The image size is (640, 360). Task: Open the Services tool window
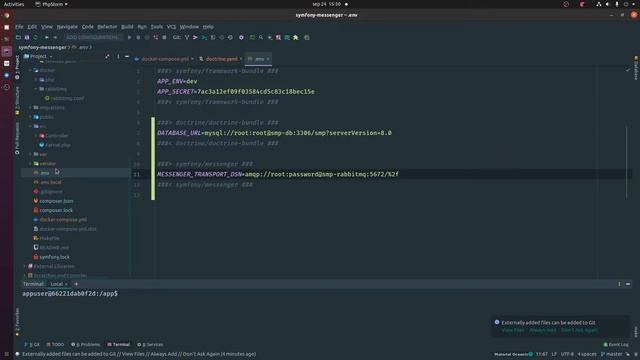point(151,344)
